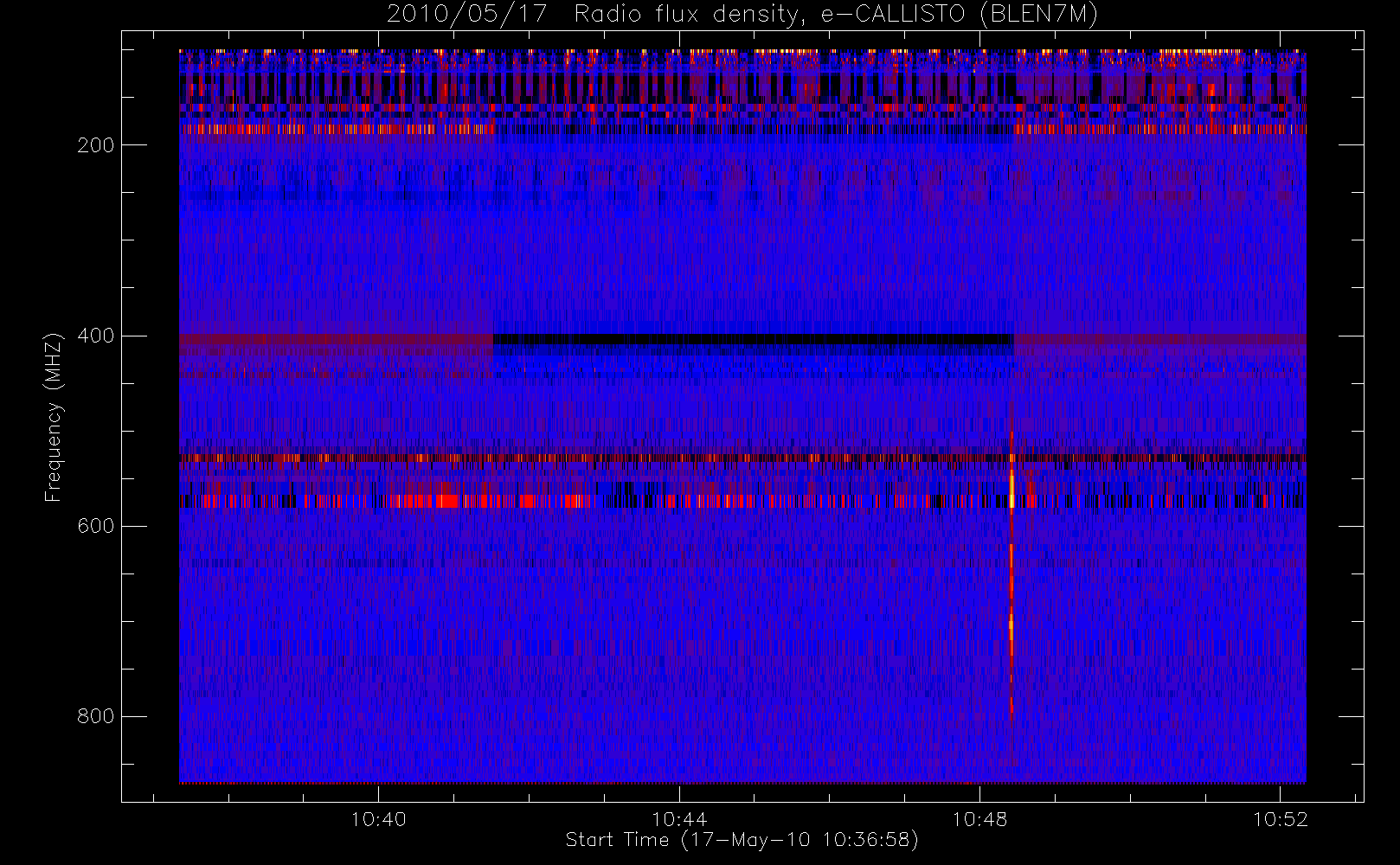Click the 200 MHz frequency tick label
Image resolution: width=1400 pixels, height=865 pixels.
(96, 145)
